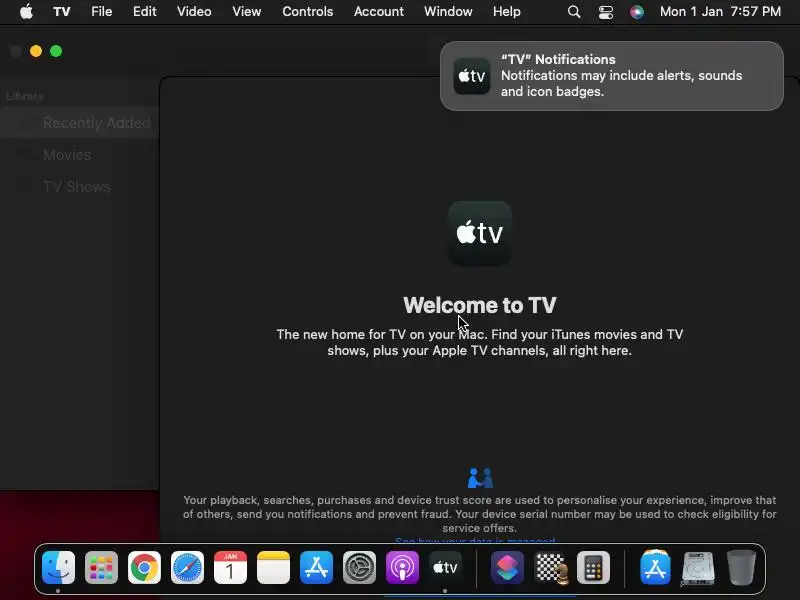
Task: Click the Apple TV icon in notification
Action: (x=471, y=76)
